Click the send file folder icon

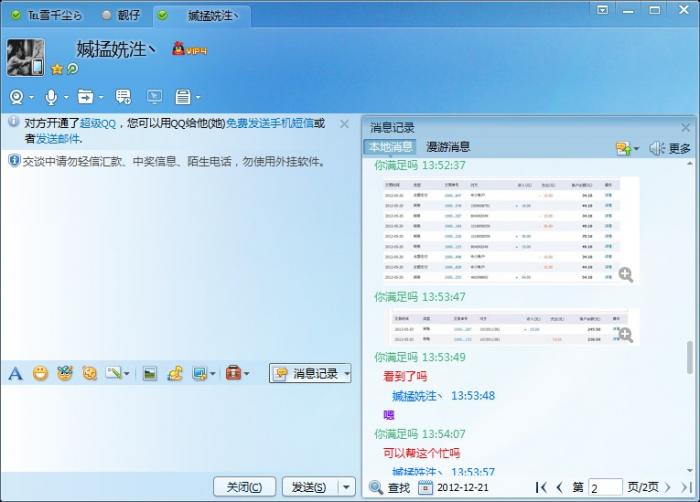tap(85, 96)
